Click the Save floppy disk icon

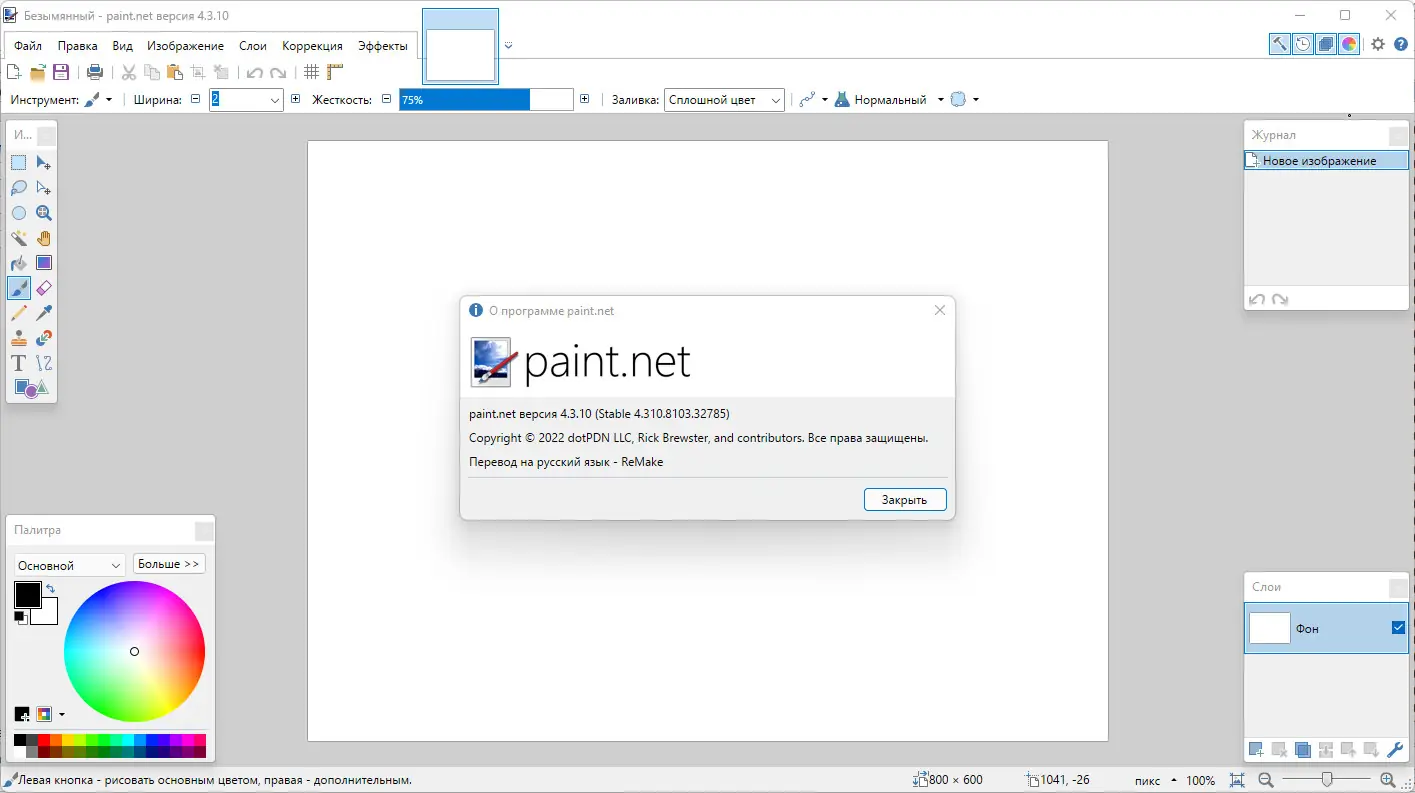click(x=61, y=72)
